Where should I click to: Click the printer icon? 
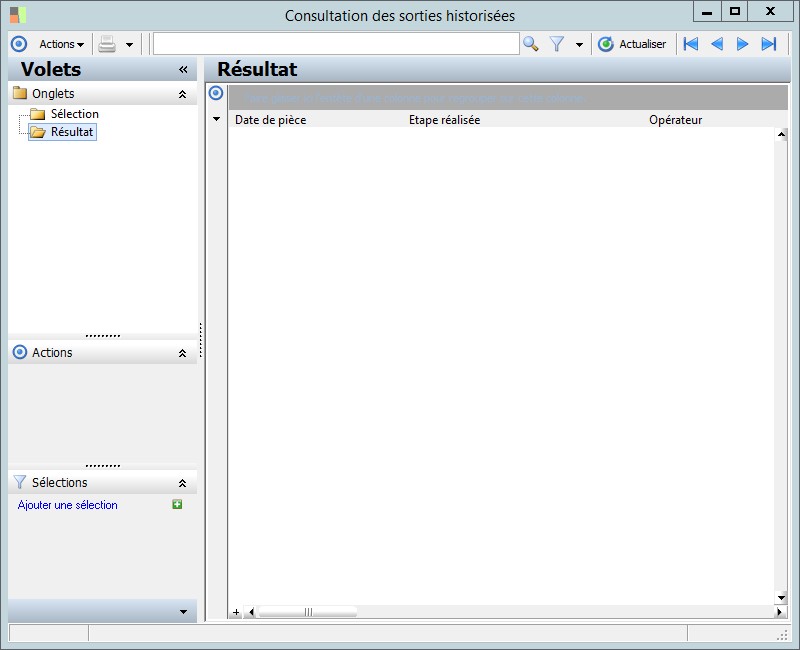tap(107, 44)
